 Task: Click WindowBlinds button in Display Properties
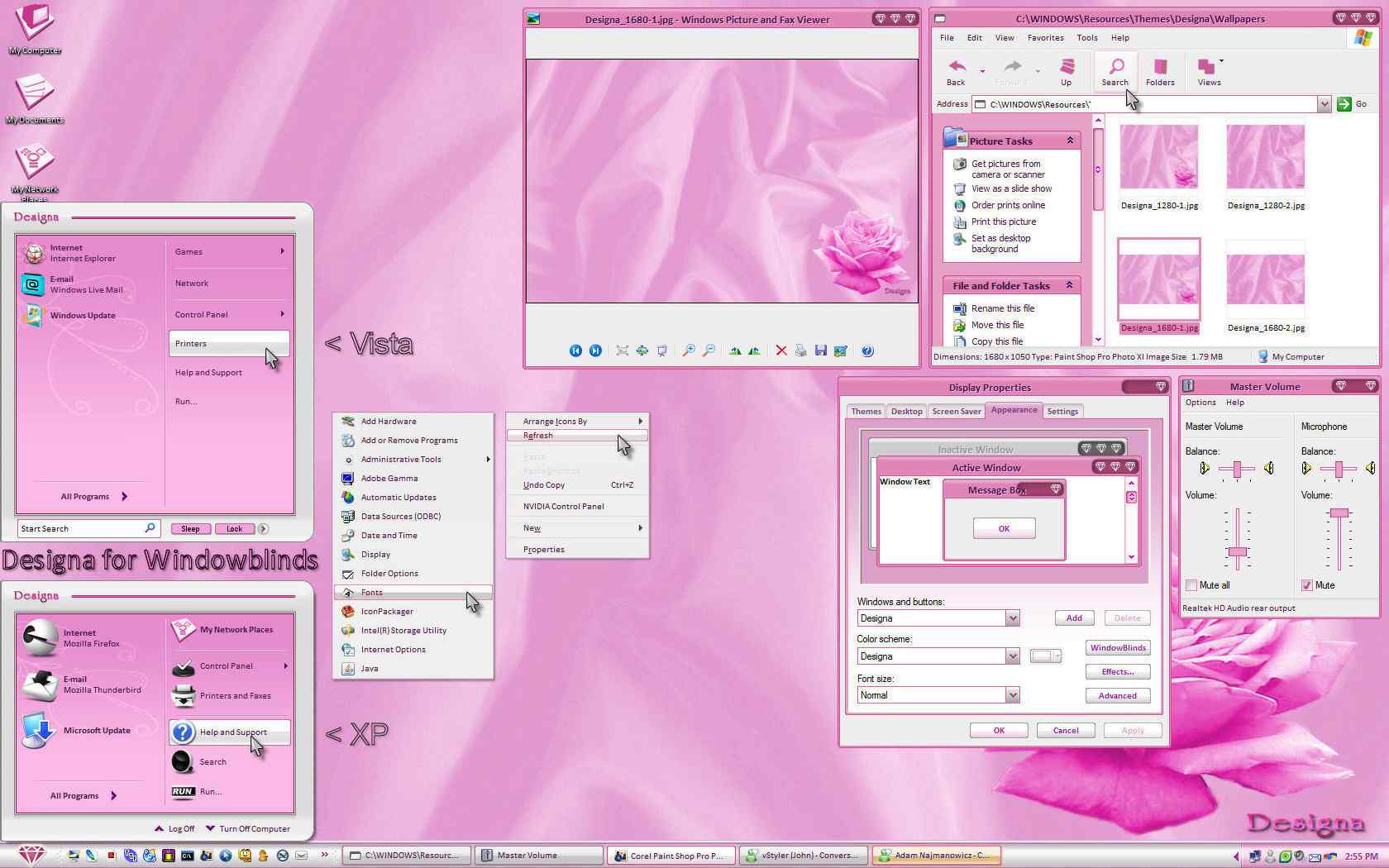(x=1118, y=648)
